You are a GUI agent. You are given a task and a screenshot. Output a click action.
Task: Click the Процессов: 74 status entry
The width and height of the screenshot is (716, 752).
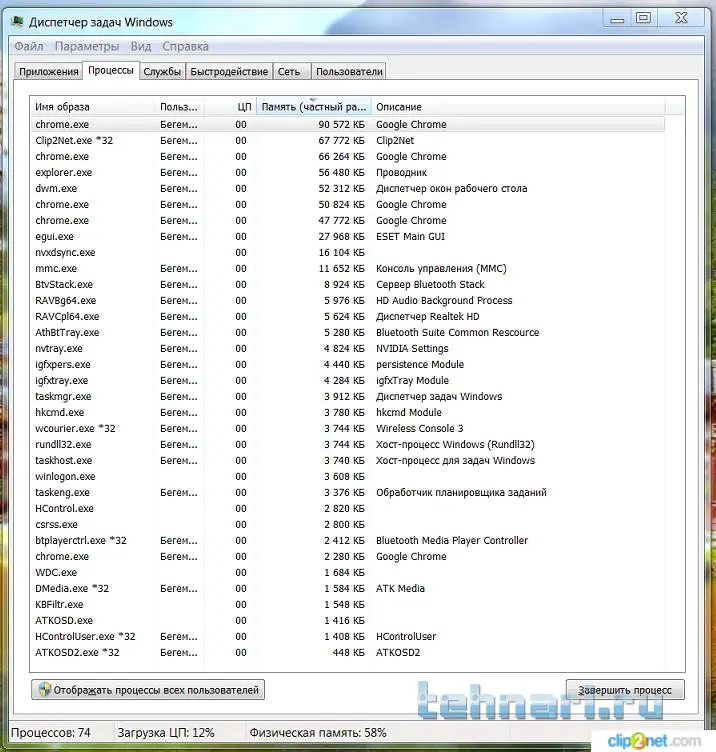click(x=51, y=733)
